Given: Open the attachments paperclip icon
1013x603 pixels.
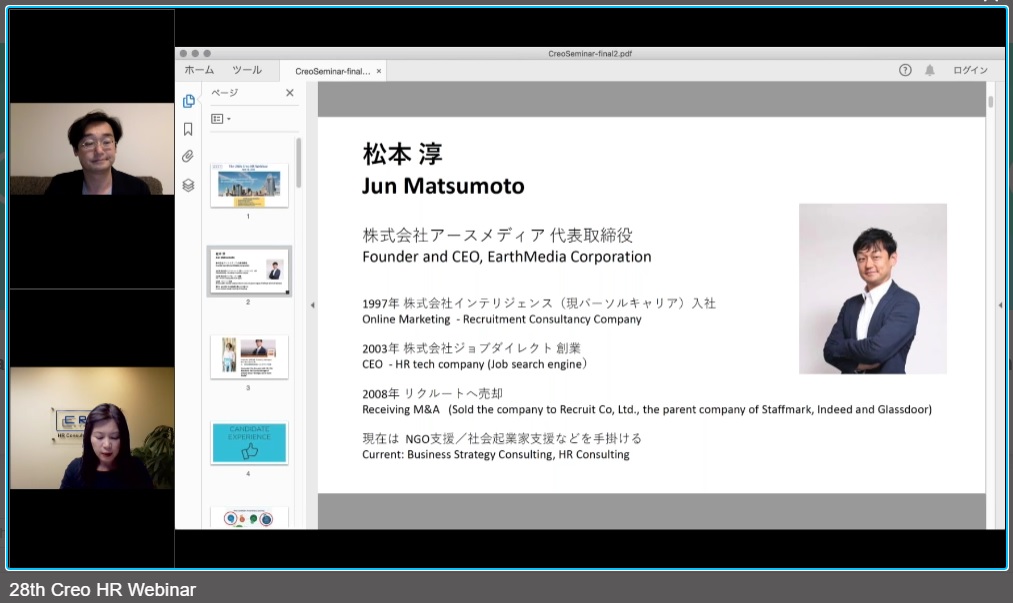Looking at the screenshot, I should coord(188,156).
